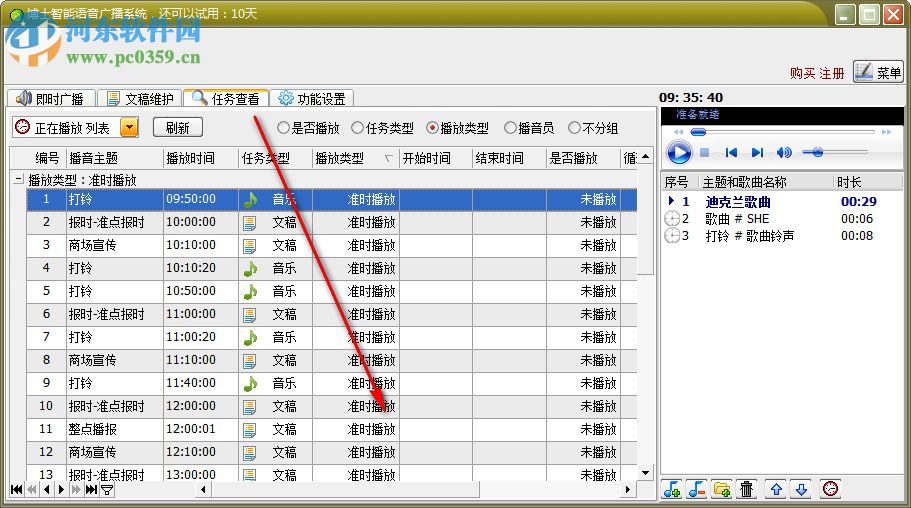The image size is (911, 508).
Task: Click the horizontal scrollbar left arrow
Action: 203,489
